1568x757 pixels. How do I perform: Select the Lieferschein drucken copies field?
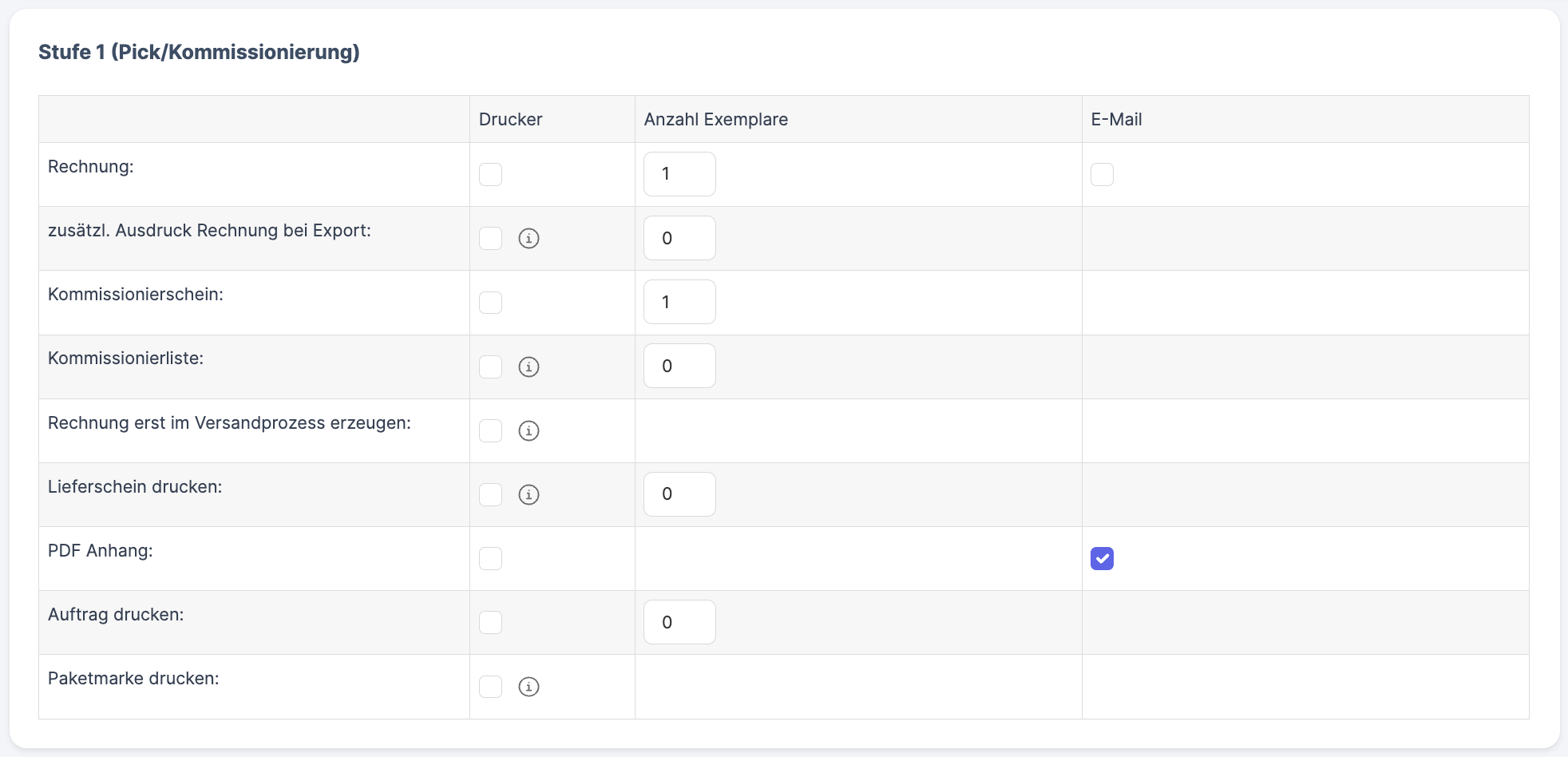coord(679,494)
